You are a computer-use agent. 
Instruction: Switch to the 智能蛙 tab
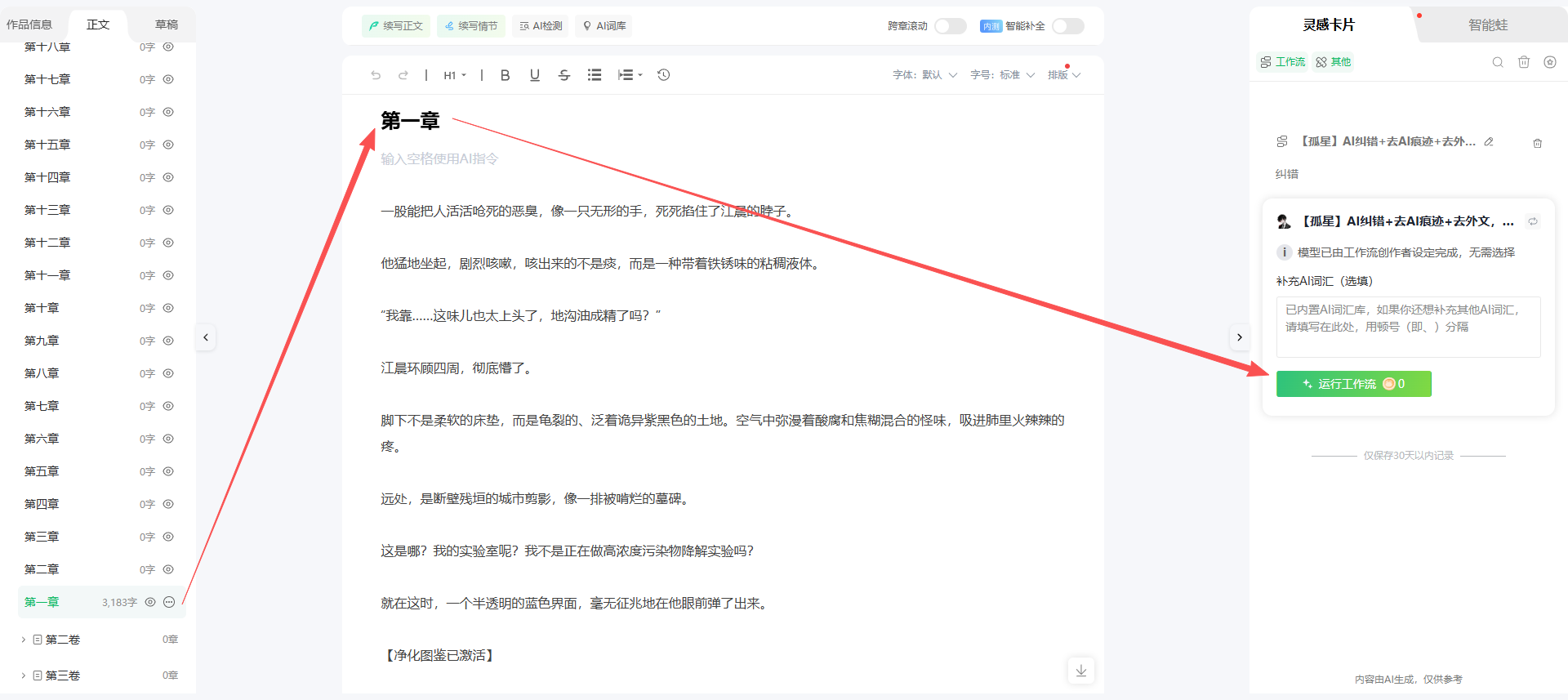[1488, 25]
